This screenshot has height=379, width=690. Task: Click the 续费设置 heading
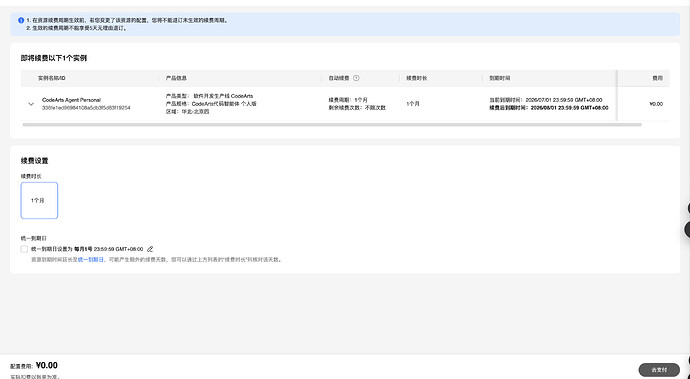tap(34, 161)
